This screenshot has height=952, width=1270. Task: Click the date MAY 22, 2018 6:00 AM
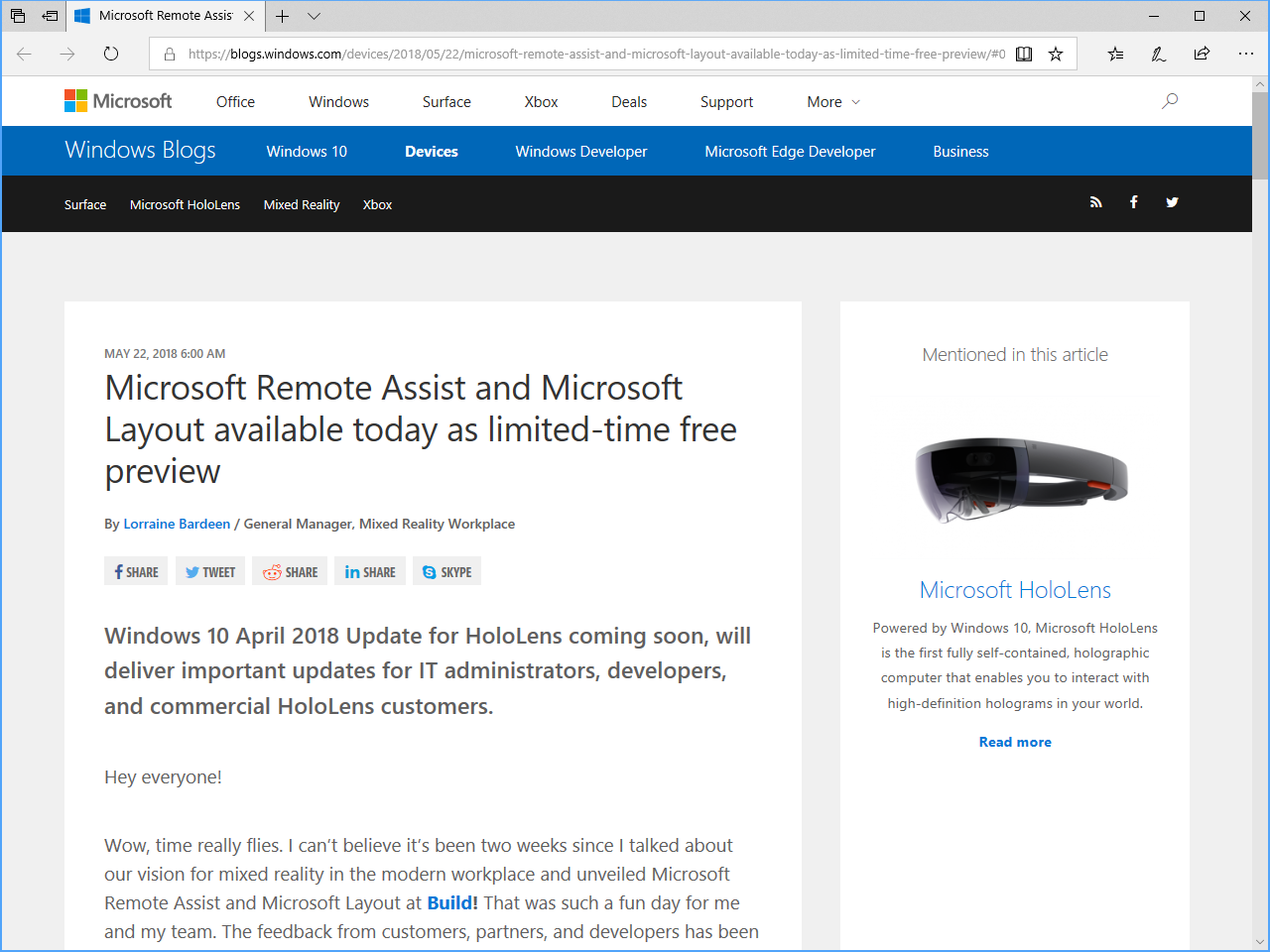click(x=165, y=354)
